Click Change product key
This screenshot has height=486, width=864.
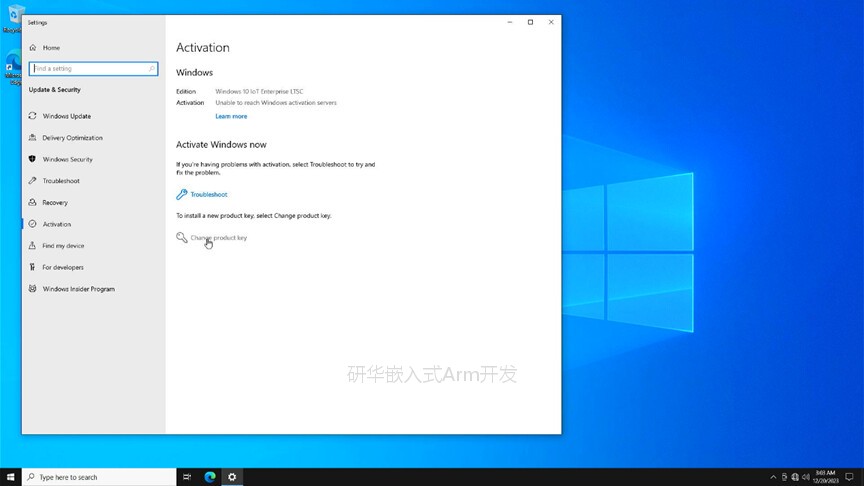219,237
